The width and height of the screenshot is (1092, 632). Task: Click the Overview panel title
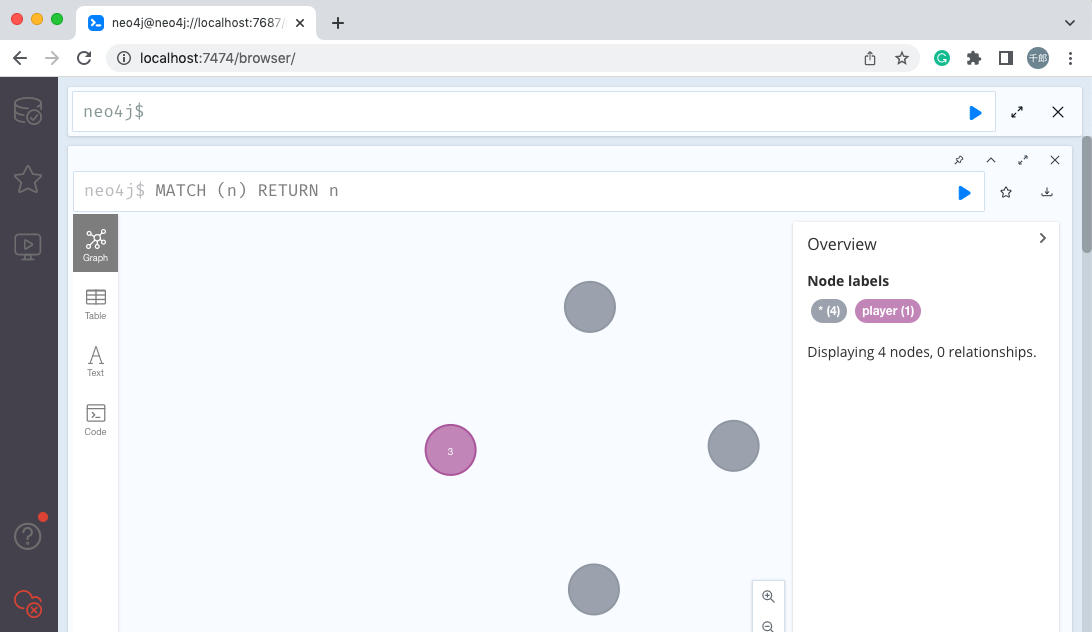point(842,245)
